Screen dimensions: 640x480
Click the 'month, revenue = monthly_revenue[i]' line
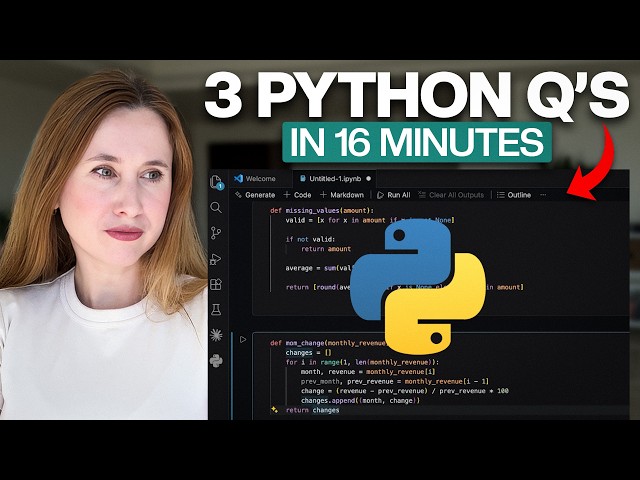click(x=368, y=372)
